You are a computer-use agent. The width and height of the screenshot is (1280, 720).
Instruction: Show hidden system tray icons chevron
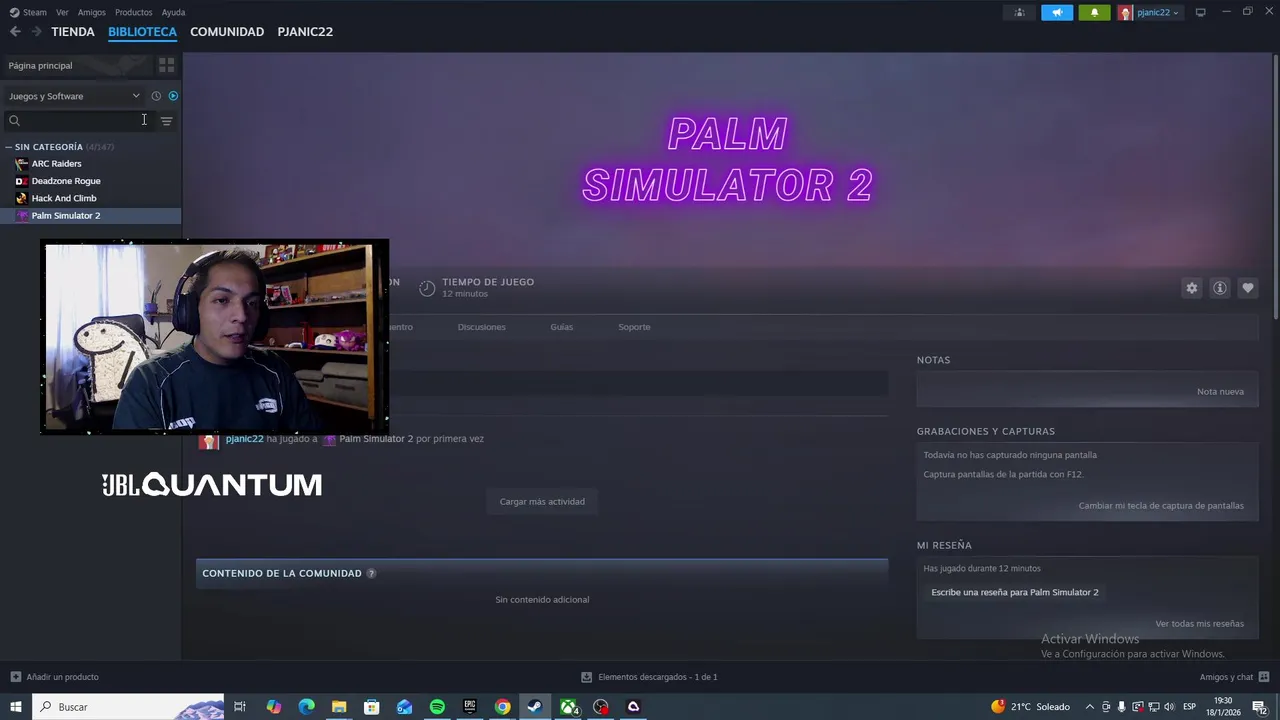point(1089,707)
